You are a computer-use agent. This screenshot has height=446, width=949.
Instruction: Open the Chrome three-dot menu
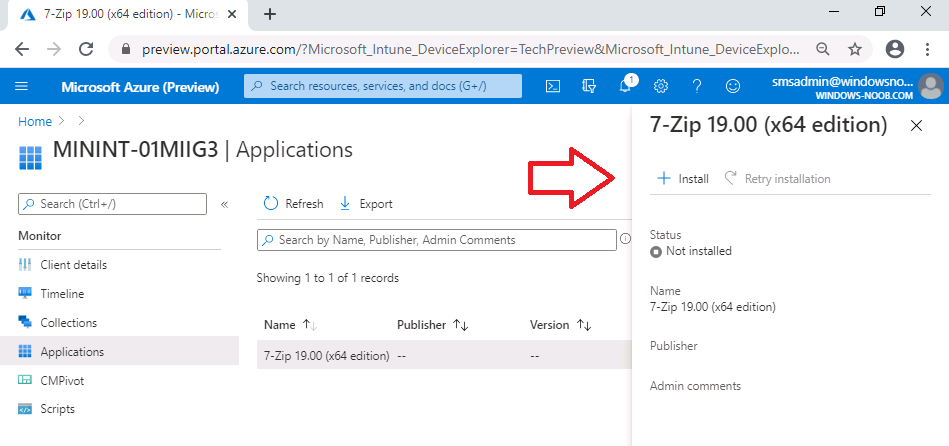927,49
